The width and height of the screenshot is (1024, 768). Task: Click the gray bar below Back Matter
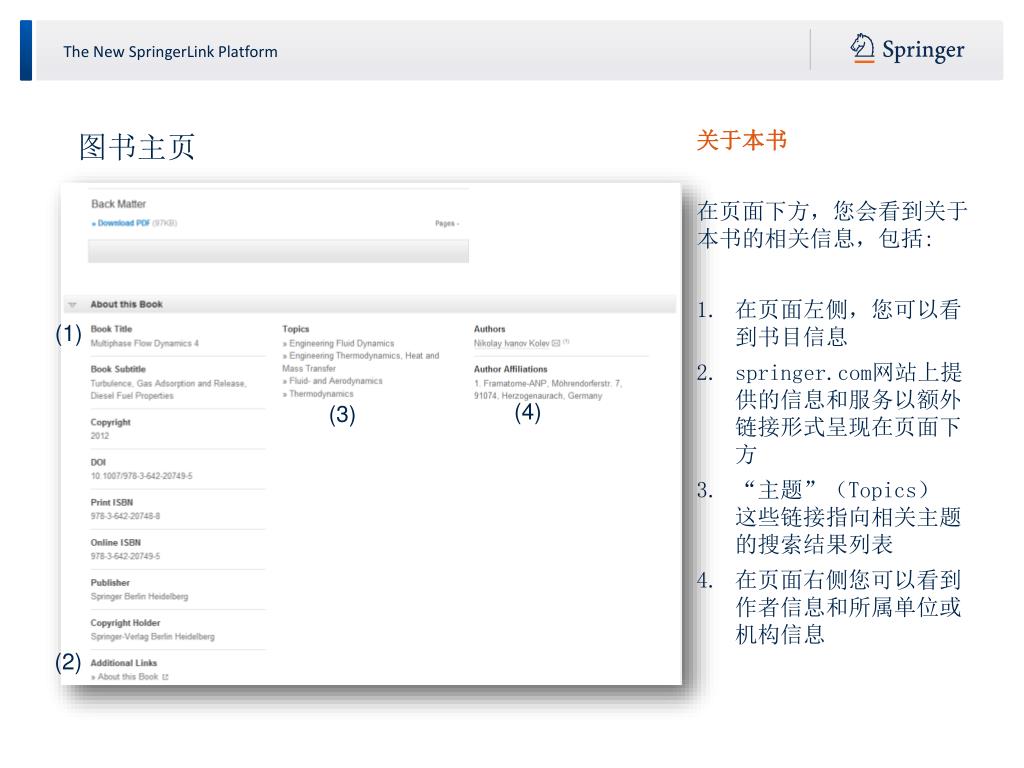278,251
